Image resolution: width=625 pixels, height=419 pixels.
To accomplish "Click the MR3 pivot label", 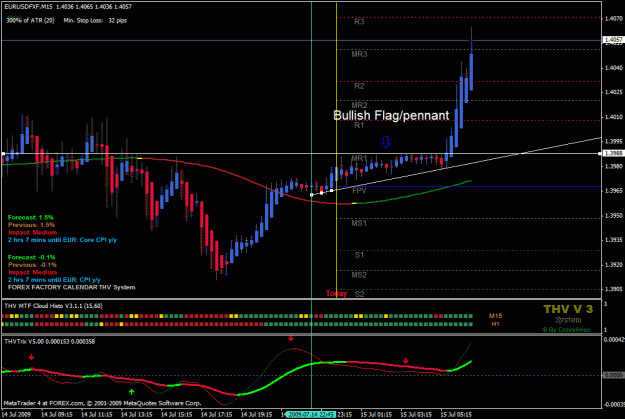I will [359, 54].
